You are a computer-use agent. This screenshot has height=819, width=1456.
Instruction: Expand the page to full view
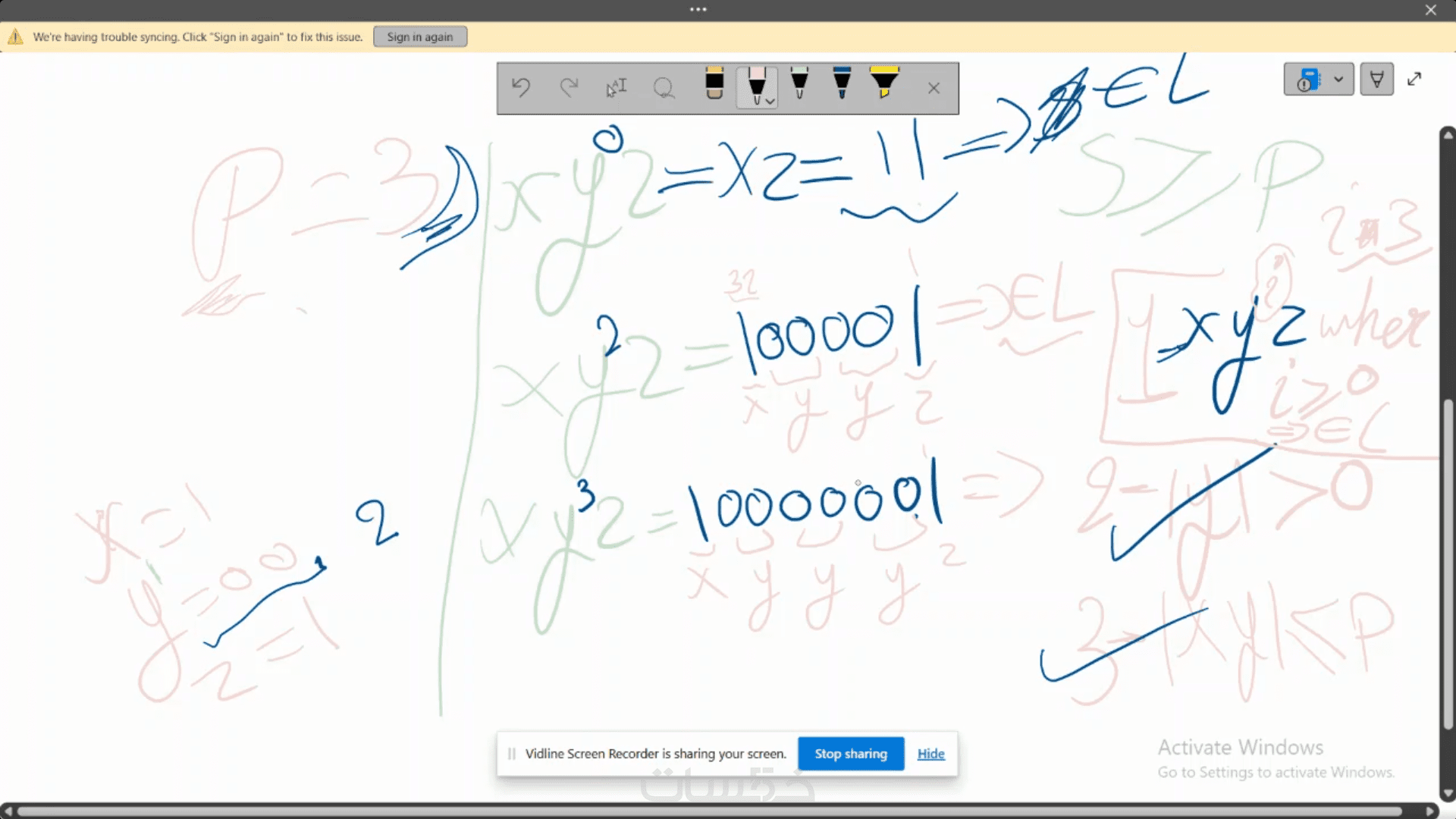(x=1414, y=79)
